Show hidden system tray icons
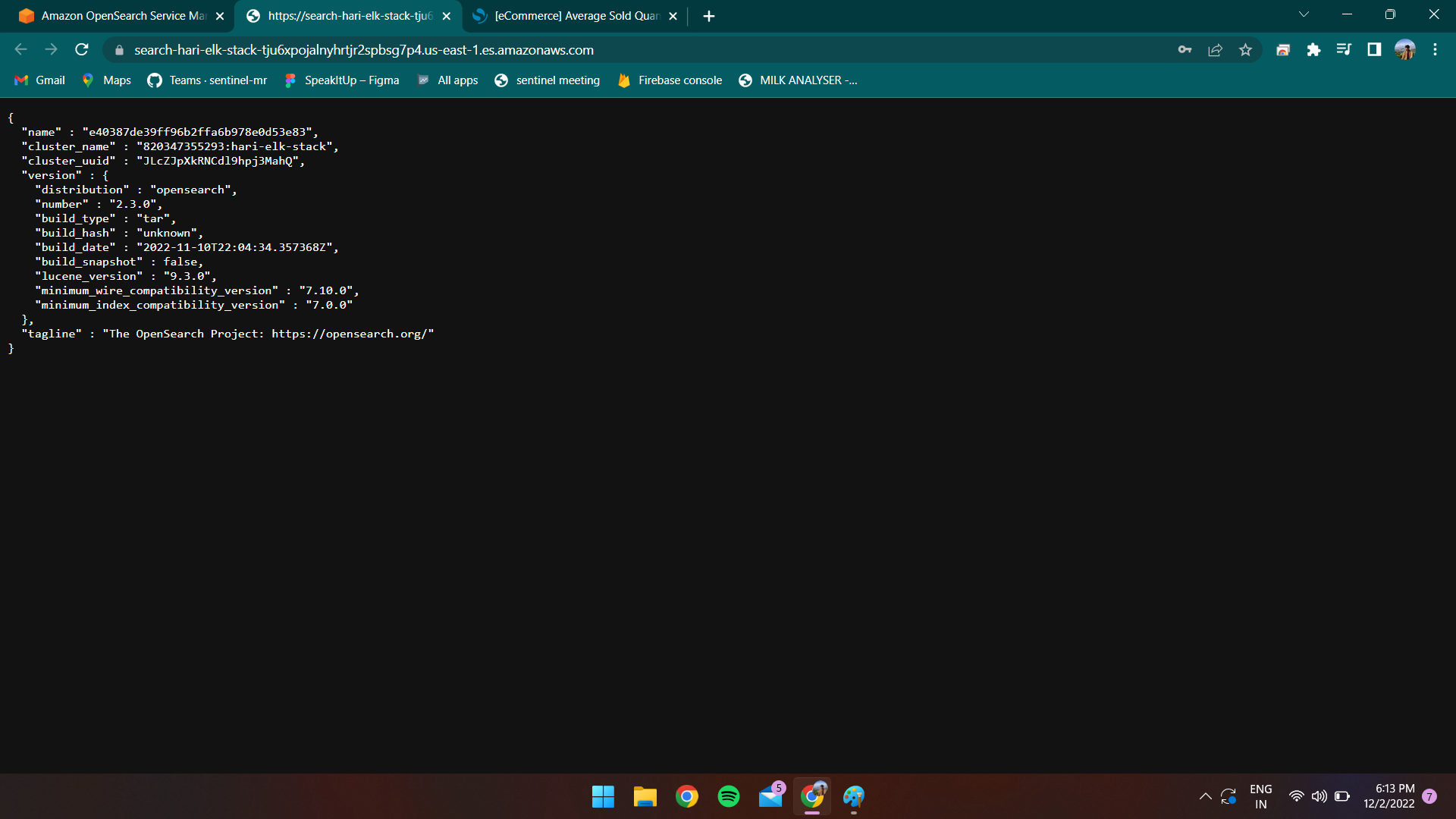Screen dimensions: 1456x819 click(x=1205, y=796)
